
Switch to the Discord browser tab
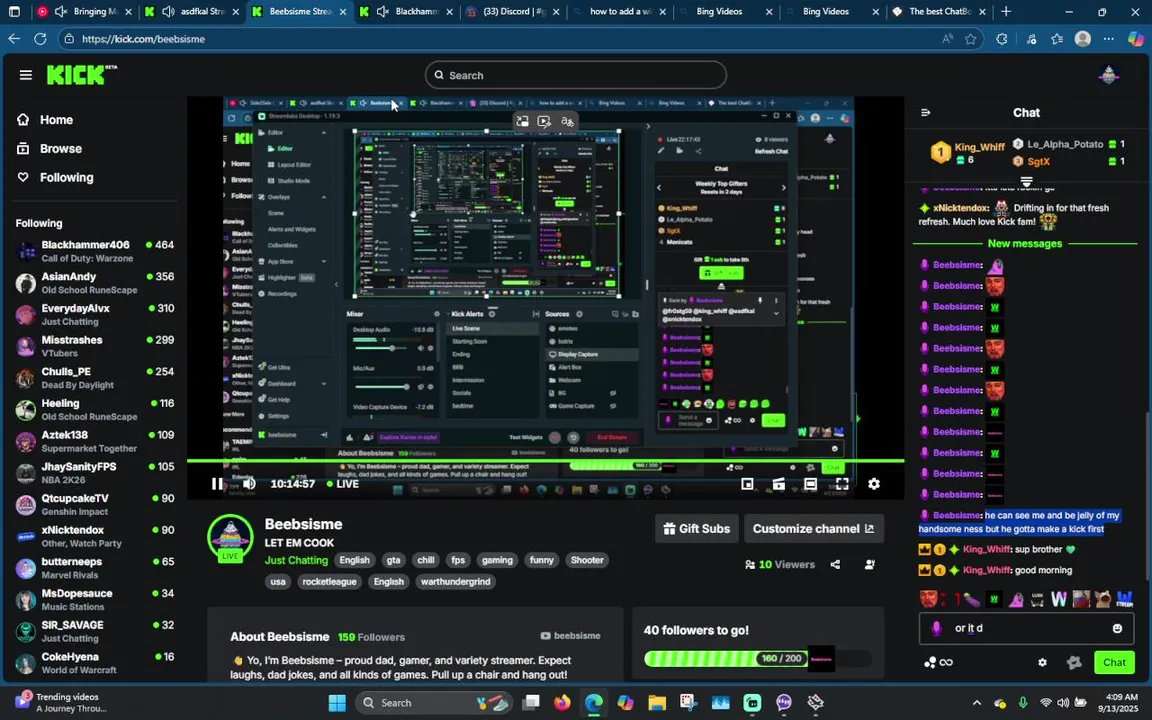coord(512,12)
